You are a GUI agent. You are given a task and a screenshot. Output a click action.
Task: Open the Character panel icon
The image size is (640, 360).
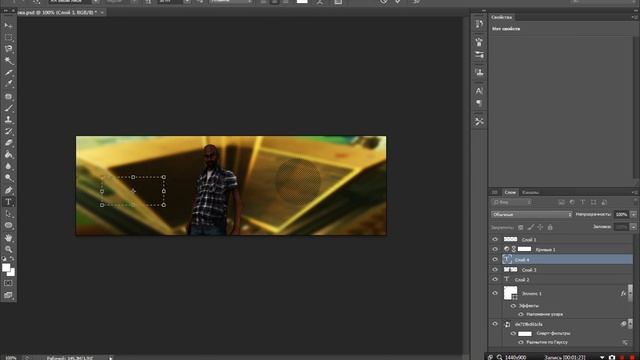[x=479, y=91]
